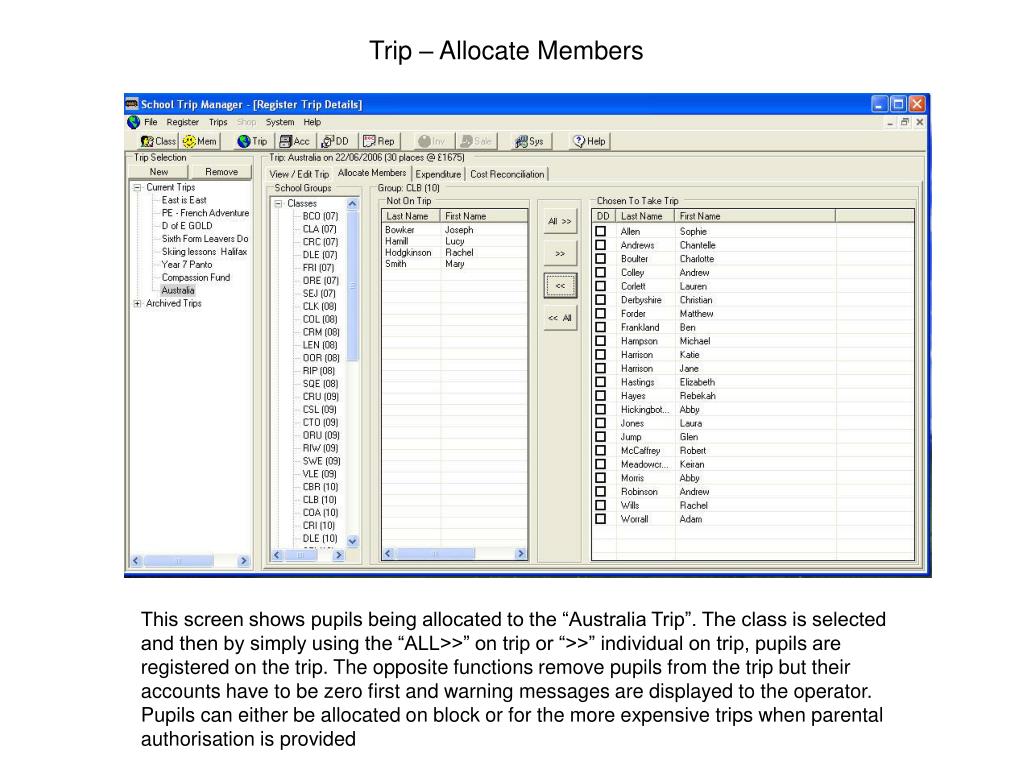Tick the DD checkbox for Andrews Chantelle
Viewport: 1024px width, 768px height.
click(601, 245)
